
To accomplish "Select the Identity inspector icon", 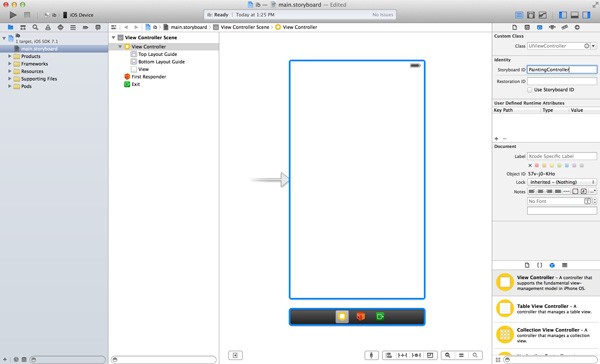I will point(539,27).
